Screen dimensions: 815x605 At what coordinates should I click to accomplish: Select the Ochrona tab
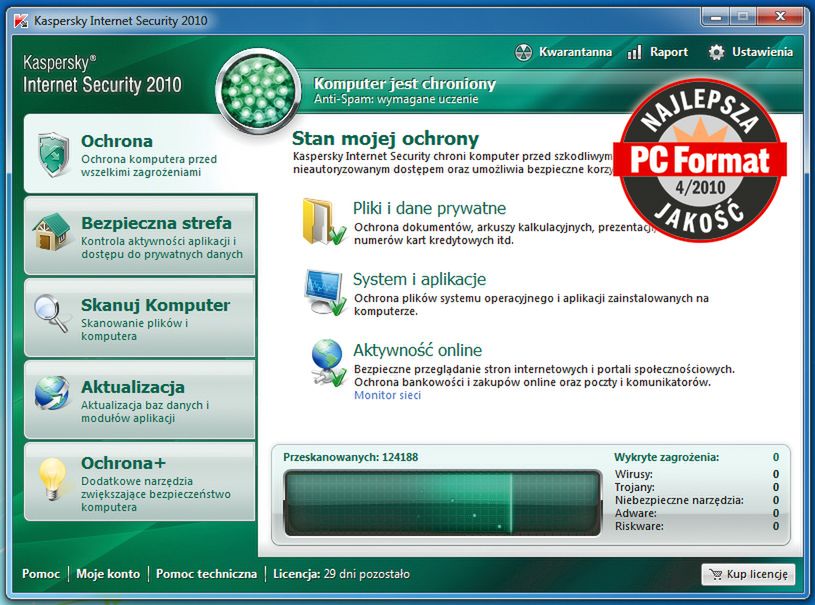click(x=140, y=154)
